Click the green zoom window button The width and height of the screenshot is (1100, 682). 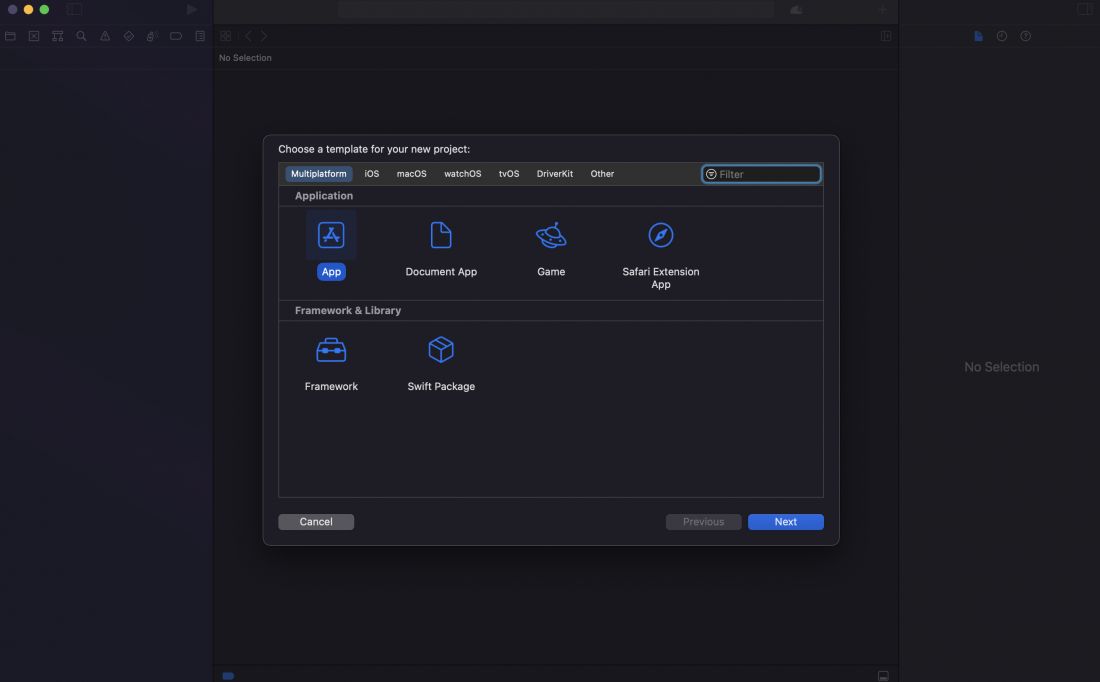click(44, 9)
